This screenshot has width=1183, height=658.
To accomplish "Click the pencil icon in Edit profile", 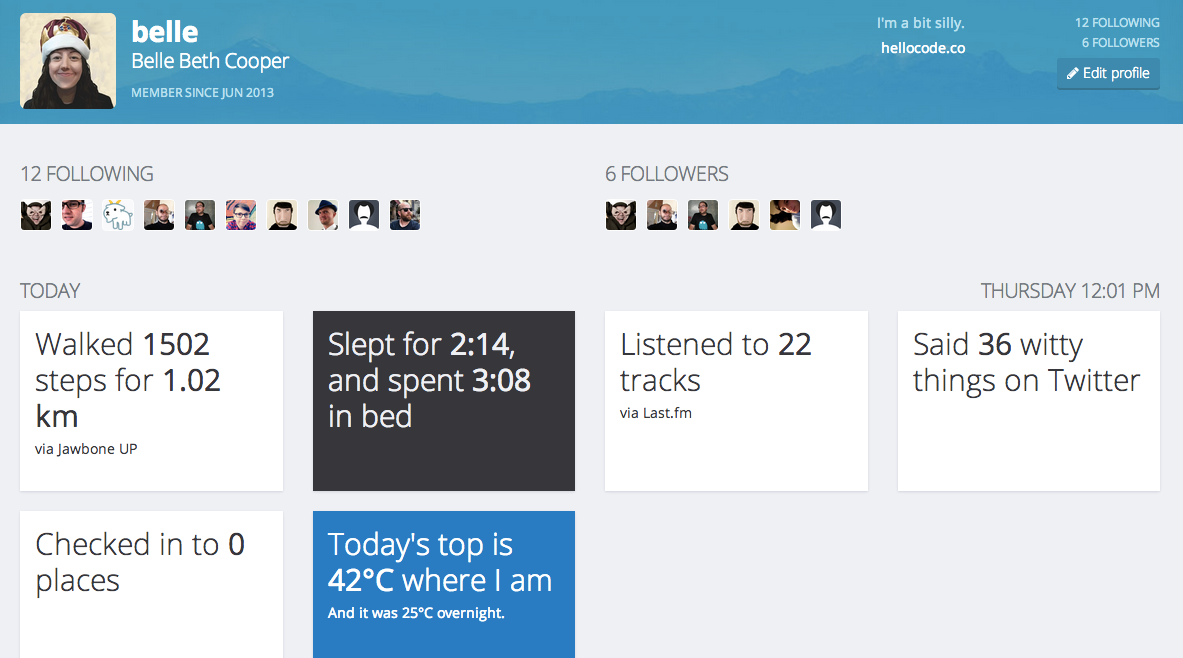I will tap(1072, 73).
